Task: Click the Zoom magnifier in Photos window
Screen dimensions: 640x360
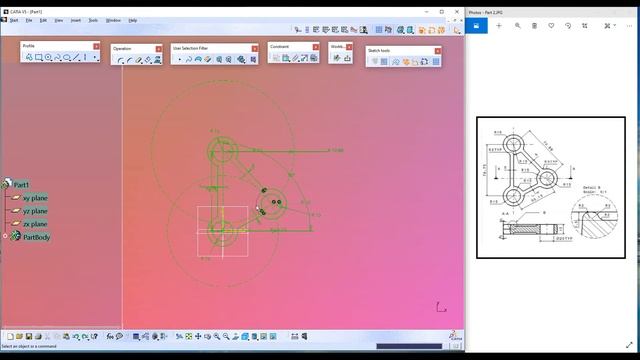Action: [x=518, y=26]
